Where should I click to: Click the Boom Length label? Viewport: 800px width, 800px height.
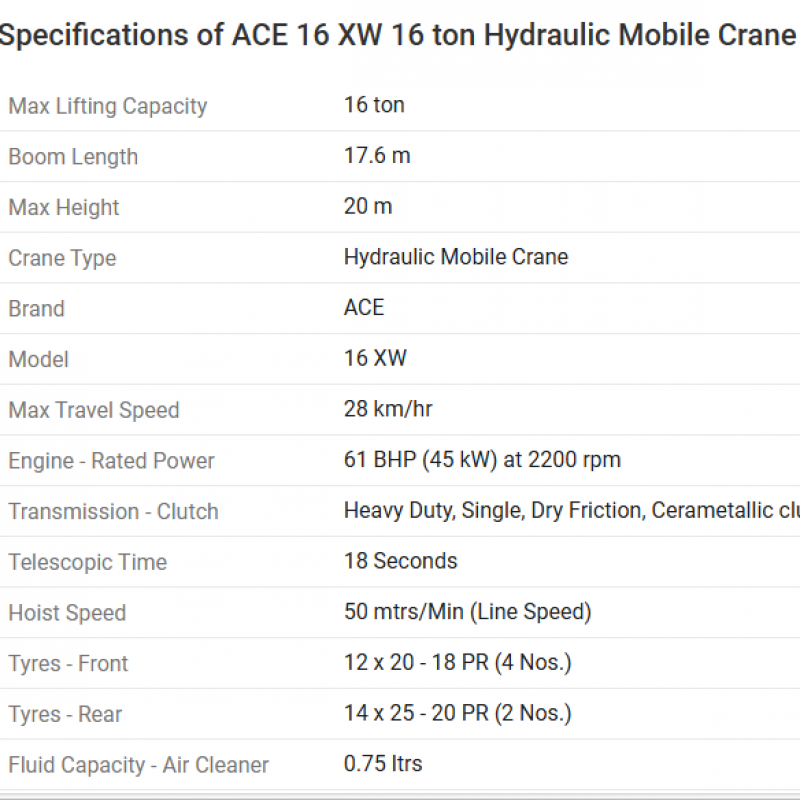(73, 157)
